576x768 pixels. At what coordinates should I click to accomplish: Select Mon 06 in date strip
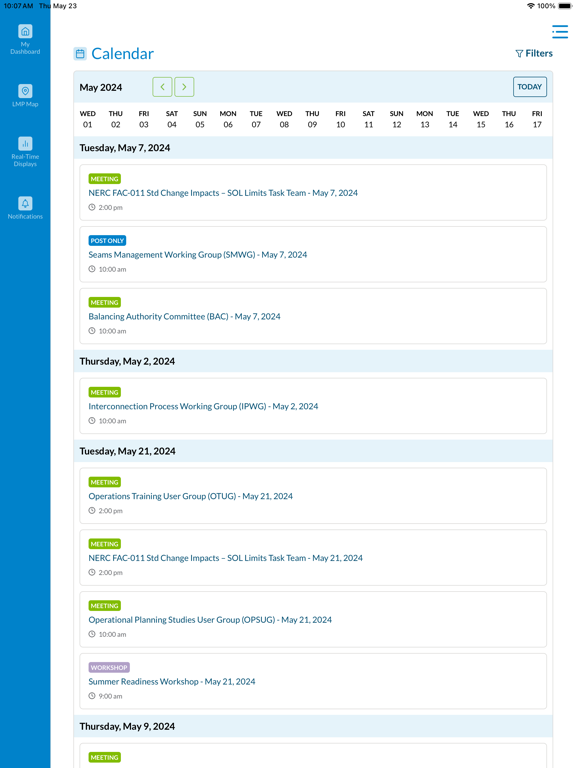coord(228,119)
